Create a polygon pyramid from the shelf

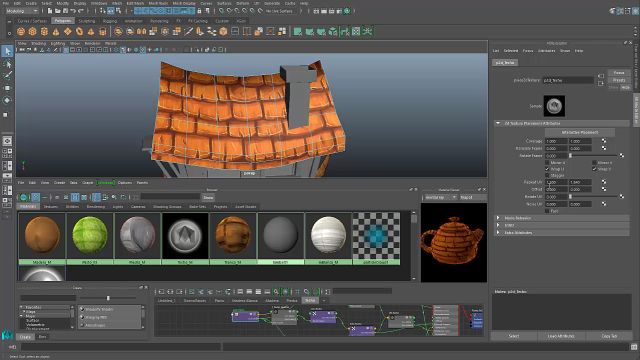[x=91, y=31]
